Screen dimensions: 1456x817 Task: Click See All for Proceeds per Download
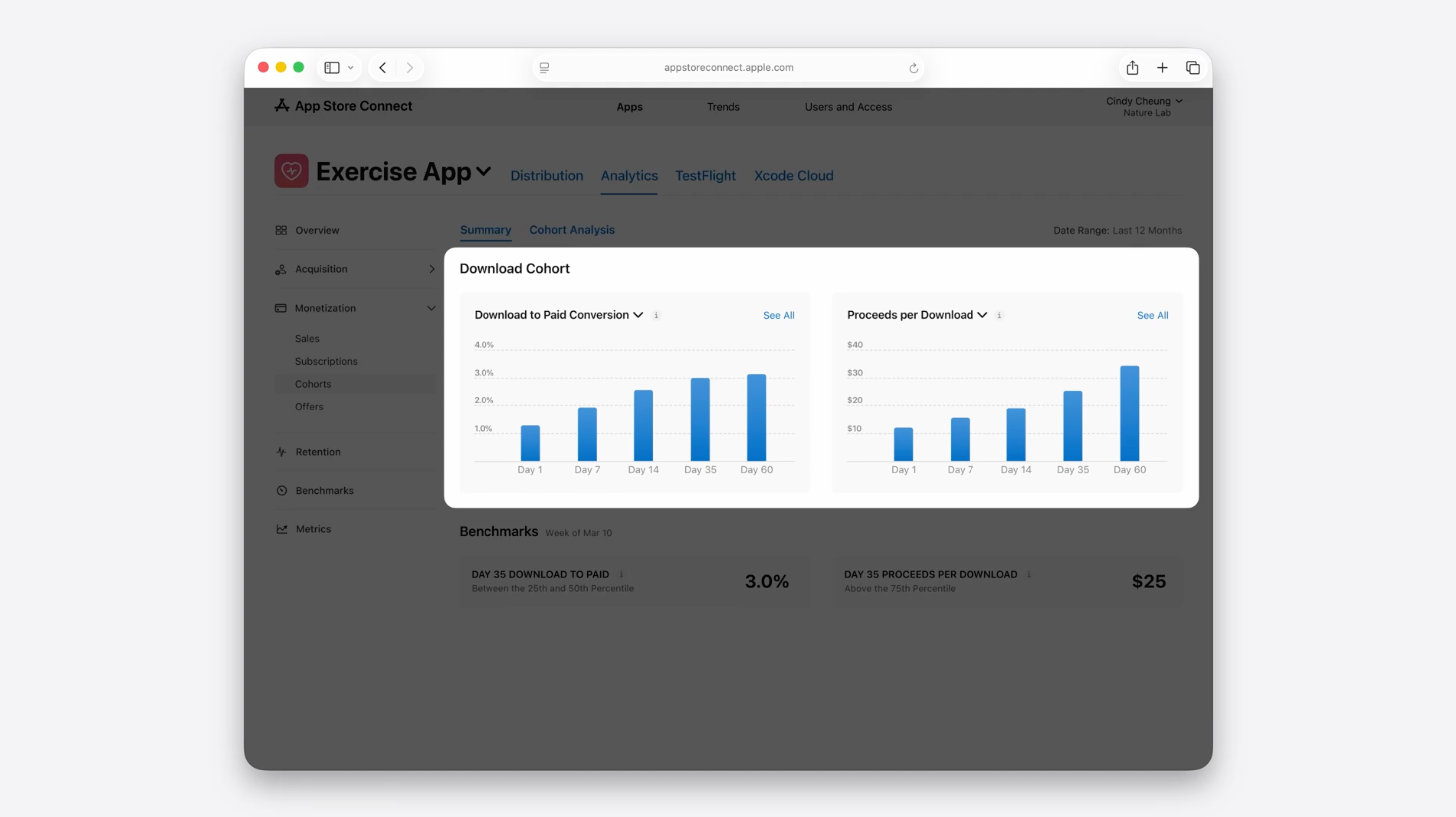click(x=1152, y=315)
